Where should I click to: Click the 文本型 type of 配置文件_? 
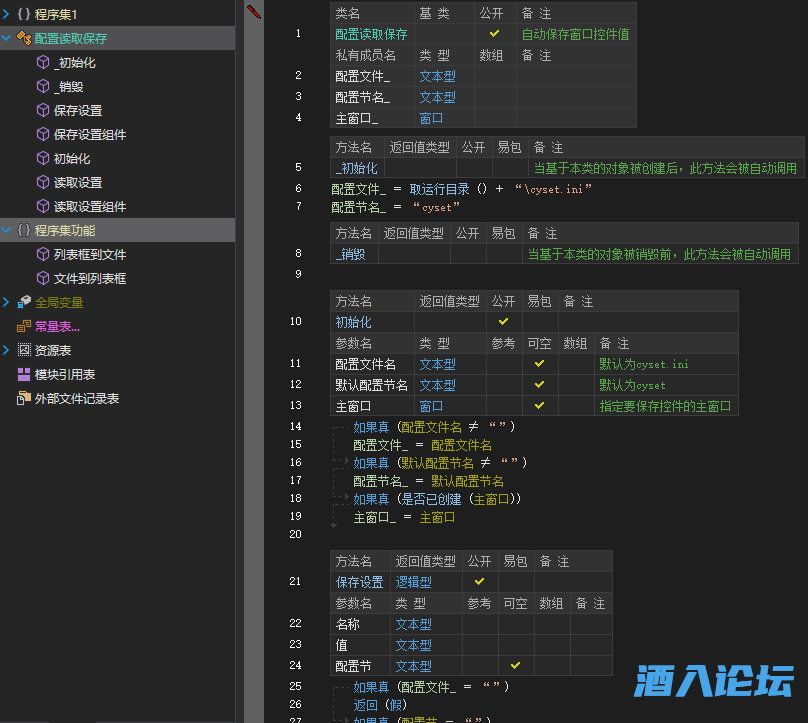[437, 76]
